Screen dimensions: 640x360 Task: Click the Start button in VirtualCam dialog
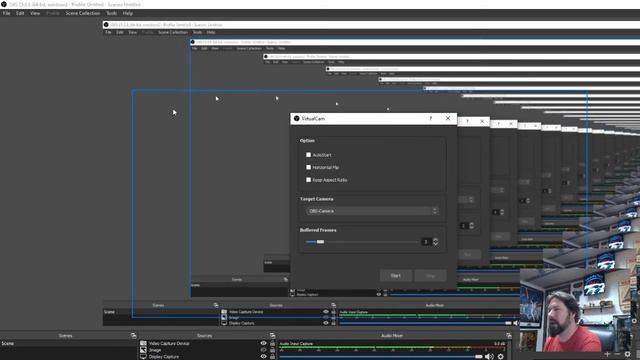[x=396, y=276]
